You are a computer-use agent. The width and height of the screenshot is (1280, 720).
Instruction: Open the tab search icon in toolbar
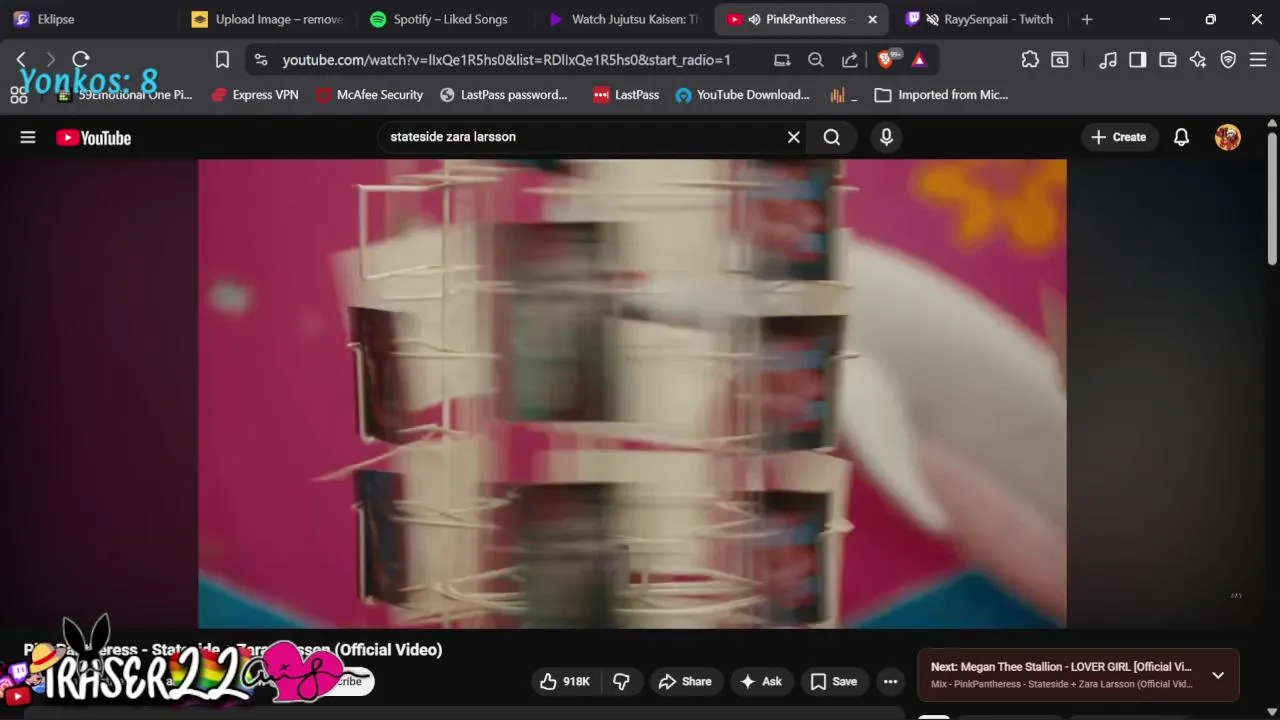point(1060,60)
